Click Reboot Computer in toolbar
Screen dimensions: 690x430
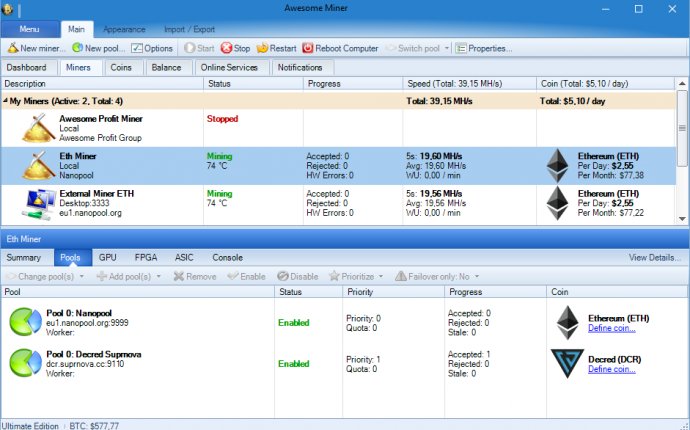(x=340, y=48)
